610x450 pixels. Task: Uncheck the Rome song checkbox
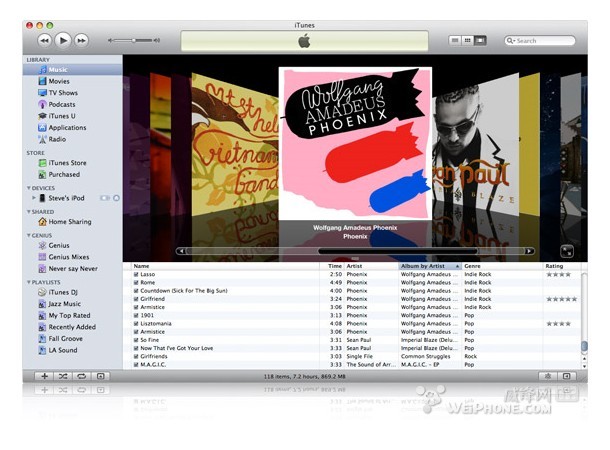click(x=136, y=282)
